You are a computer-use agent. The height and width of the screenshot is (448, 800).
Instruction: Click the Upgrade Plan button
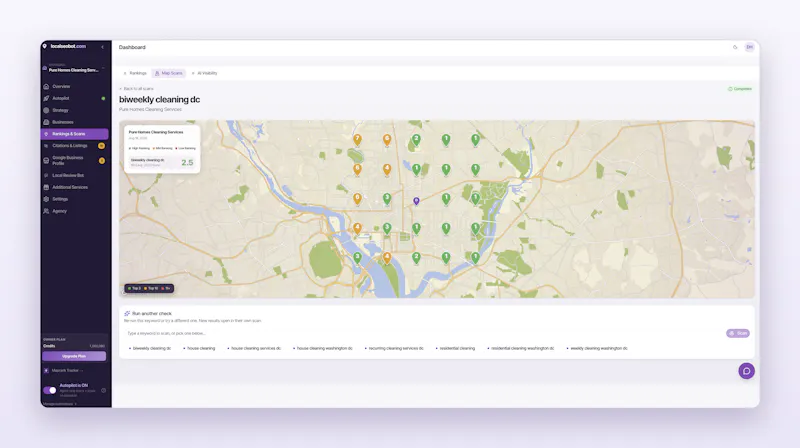[x=74, y=356]
